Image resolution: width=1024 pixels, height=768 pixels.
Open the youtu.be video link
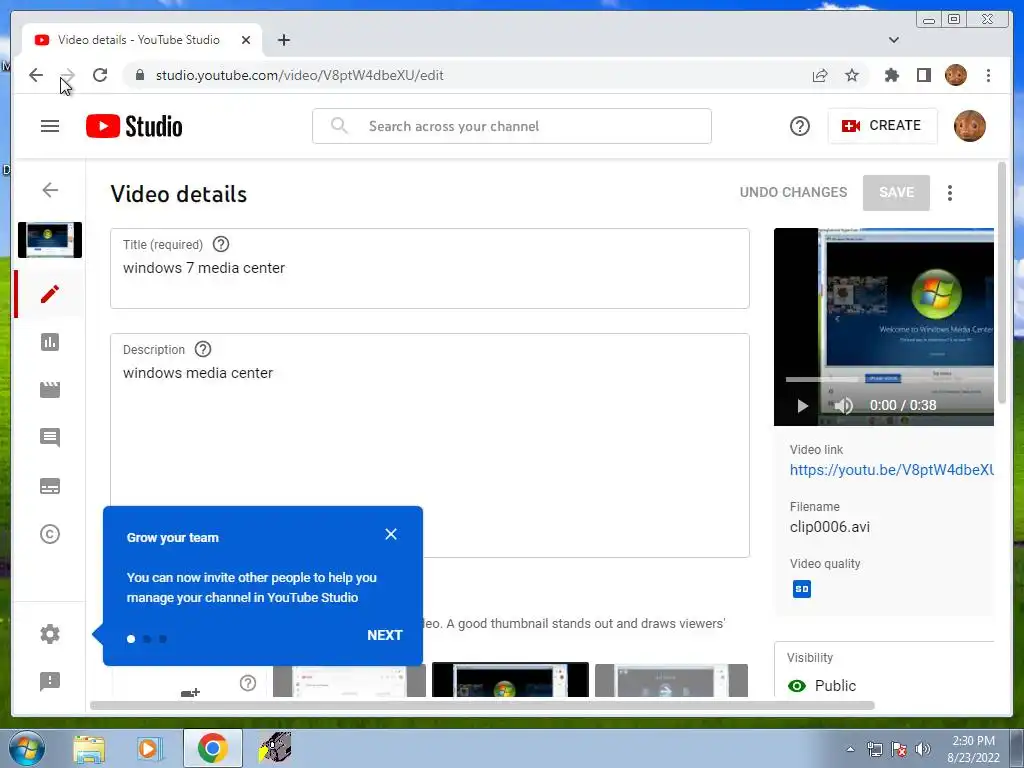point(891,470)
